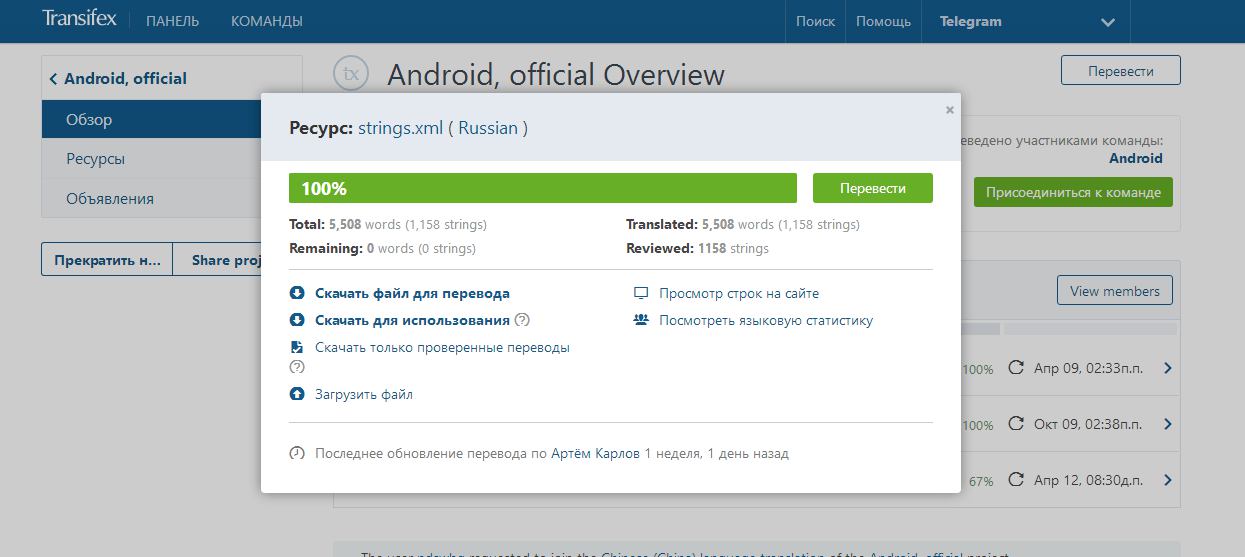This screenshot has width=1245, height=557.
Task: Select the Ресурсы sidebar item
Action: [x=151, y=159]
